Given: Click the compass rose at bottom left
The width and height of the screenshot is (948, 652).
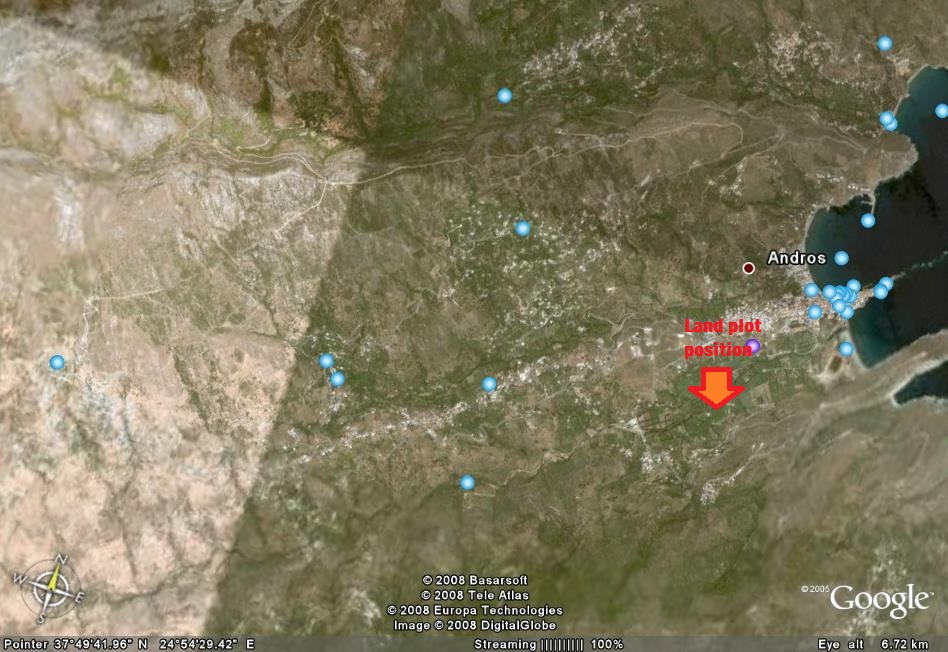Looking at the screenshot, I should [x=55, y=588].
